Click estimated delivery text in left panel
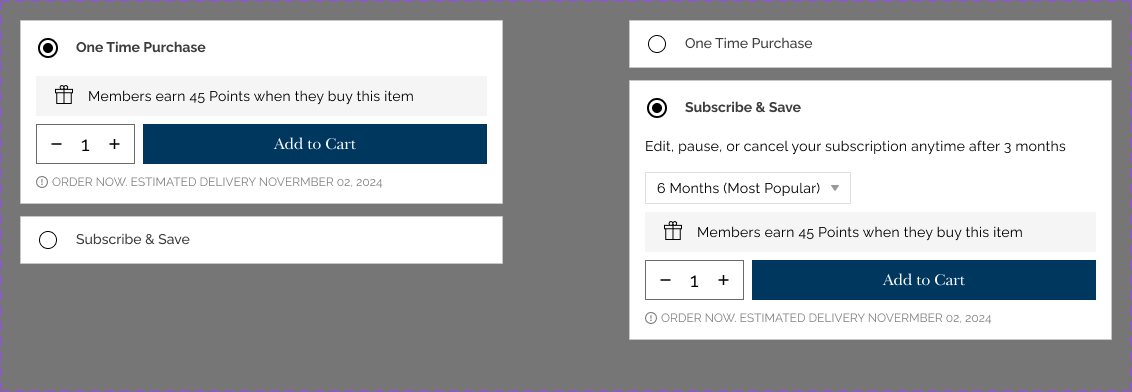Image resolution: width=1132 pixels, height=392 pixels. pyautogui.click(x=217, y=182)
